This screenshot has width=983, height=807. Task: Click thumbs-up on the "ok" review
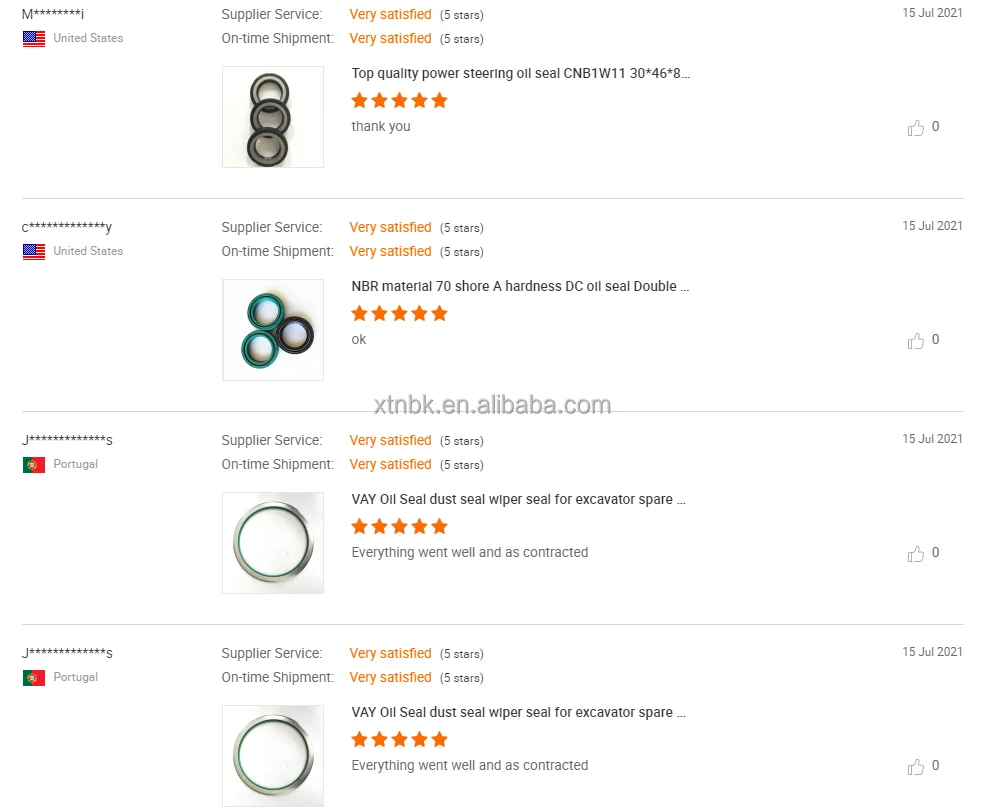pyautogui.click(x=916, y=341)
